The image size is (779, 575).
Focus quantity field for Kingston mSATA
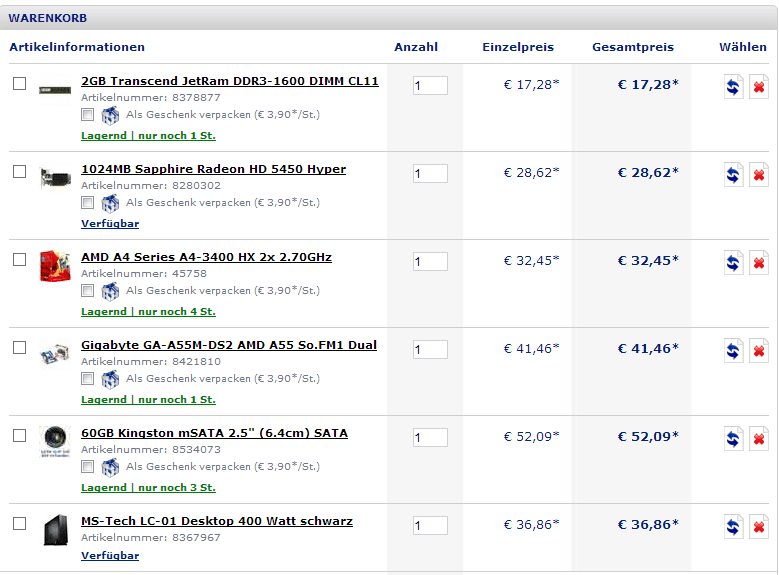[430, 437]
